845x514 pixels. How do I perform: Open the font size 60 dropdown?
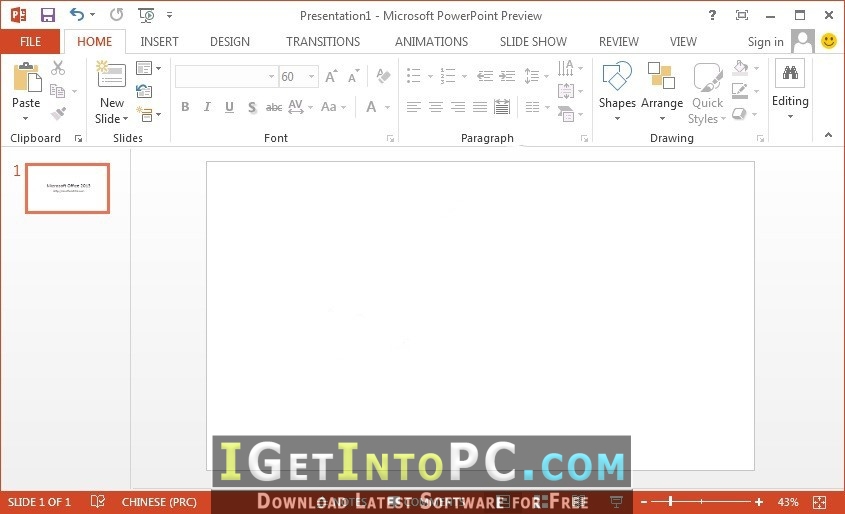pyautogui.click(x=311, y=77)
